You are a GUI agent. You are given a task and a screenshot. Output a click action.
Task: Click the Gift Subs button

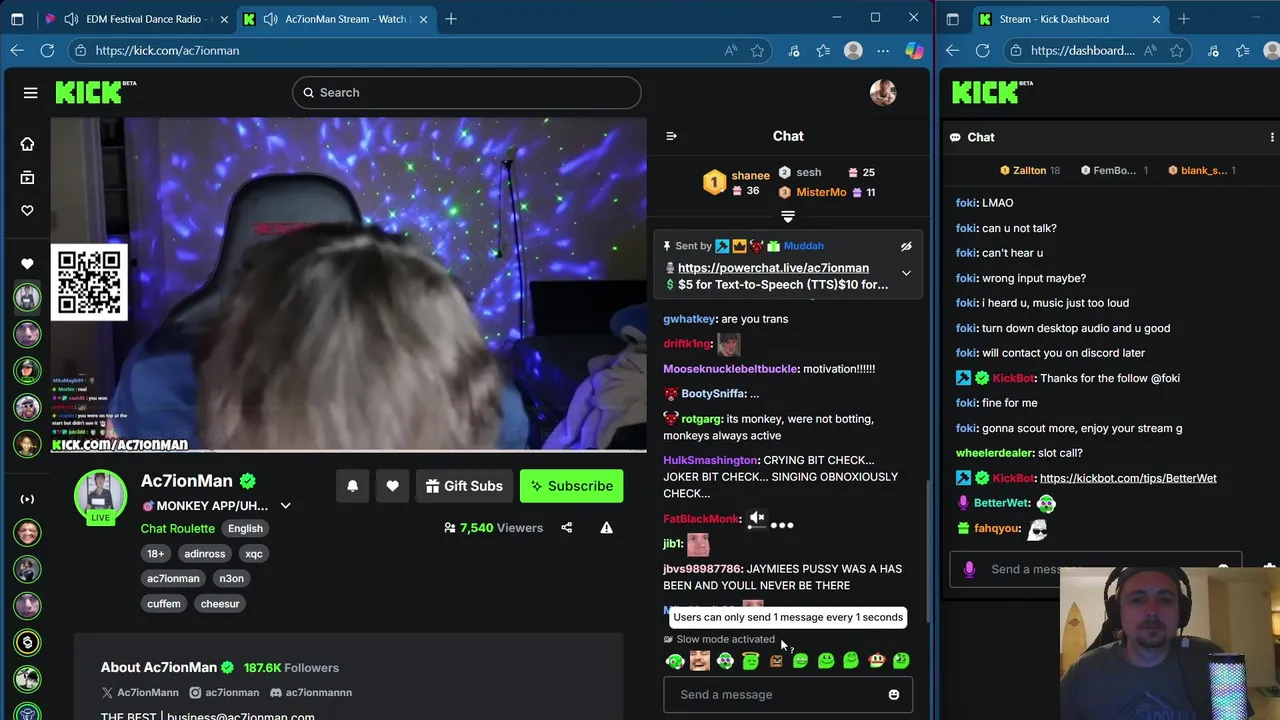464,486
